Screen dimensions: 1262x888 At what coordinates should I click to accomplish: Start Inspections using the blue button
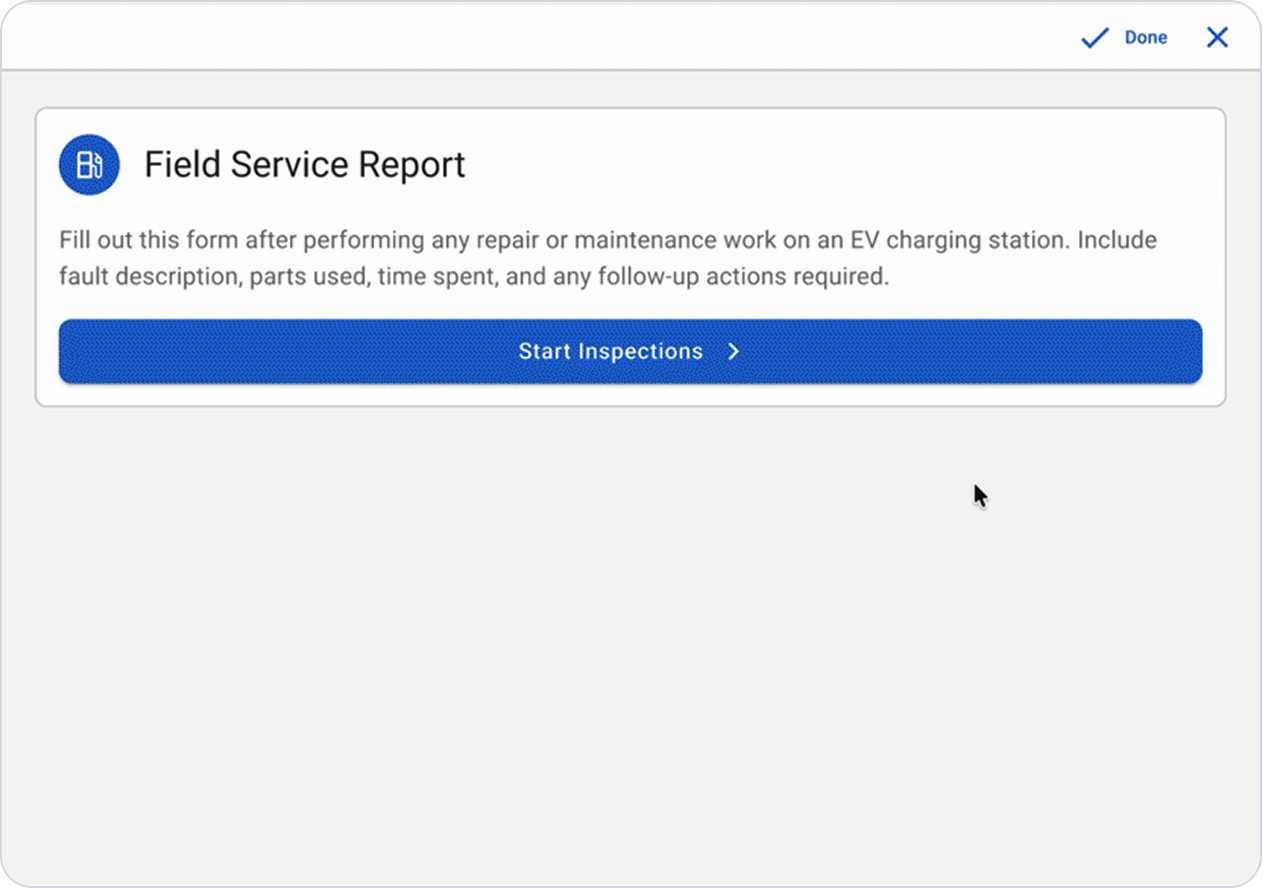coord(630,351)
